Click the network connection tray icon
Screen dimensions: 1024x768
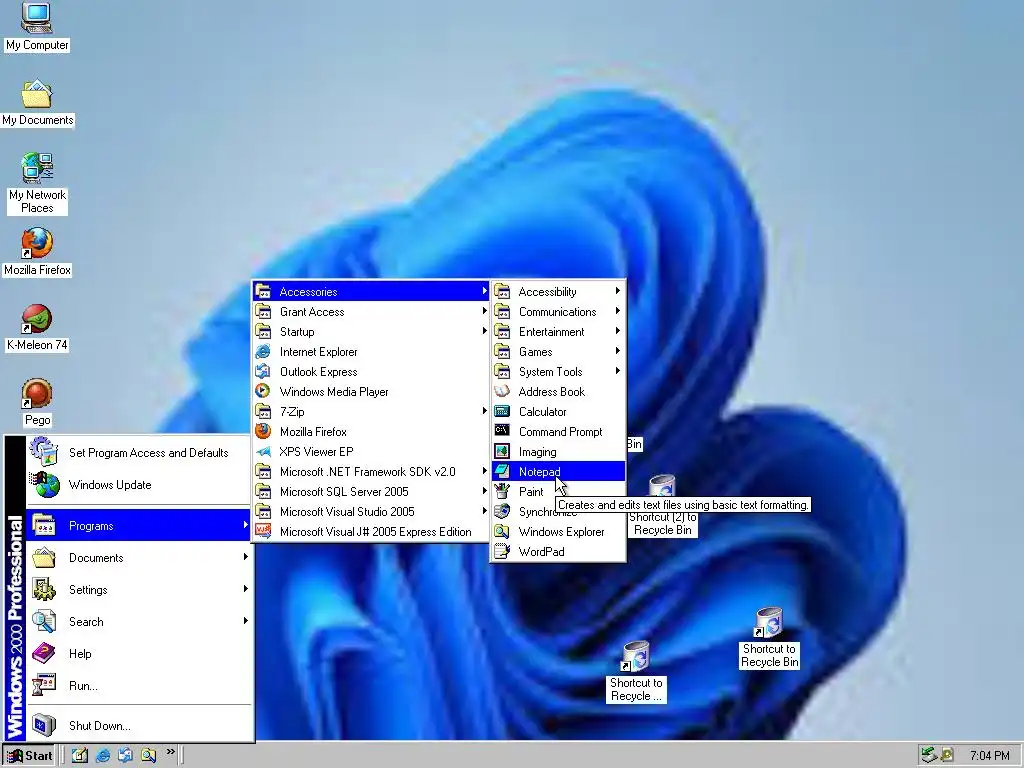click(929, 756)
